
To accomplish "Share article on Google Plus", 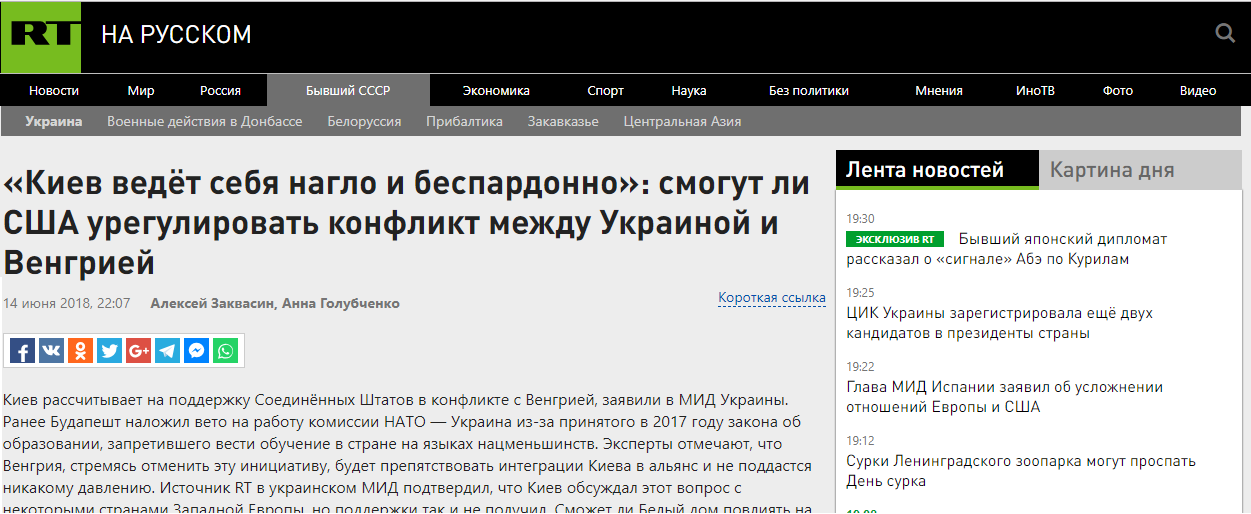I will (138, 350).
